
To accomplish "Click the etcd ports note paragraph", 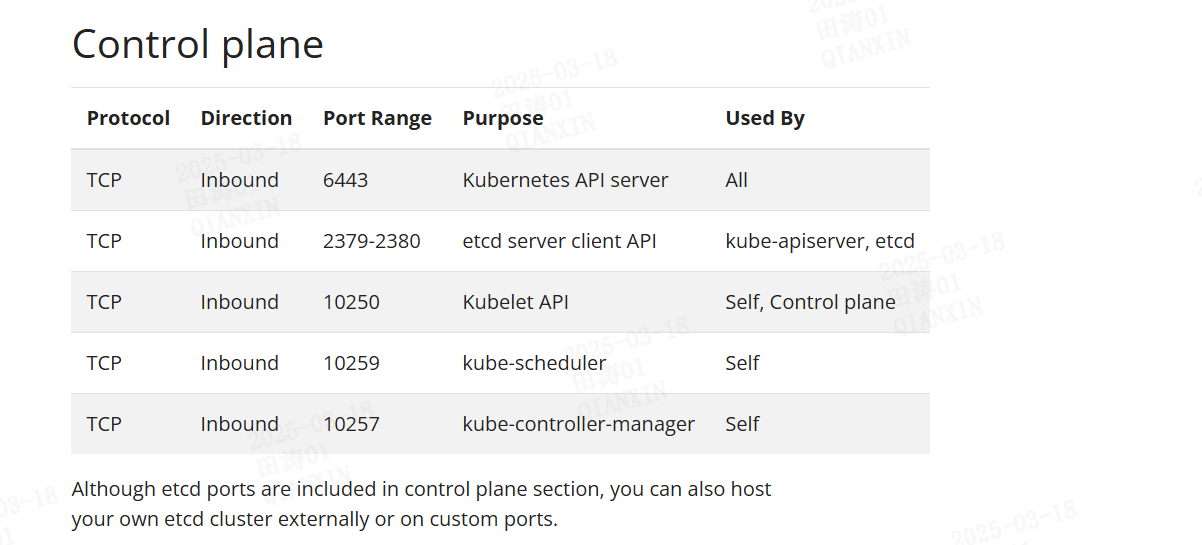I will click(421, 504).
